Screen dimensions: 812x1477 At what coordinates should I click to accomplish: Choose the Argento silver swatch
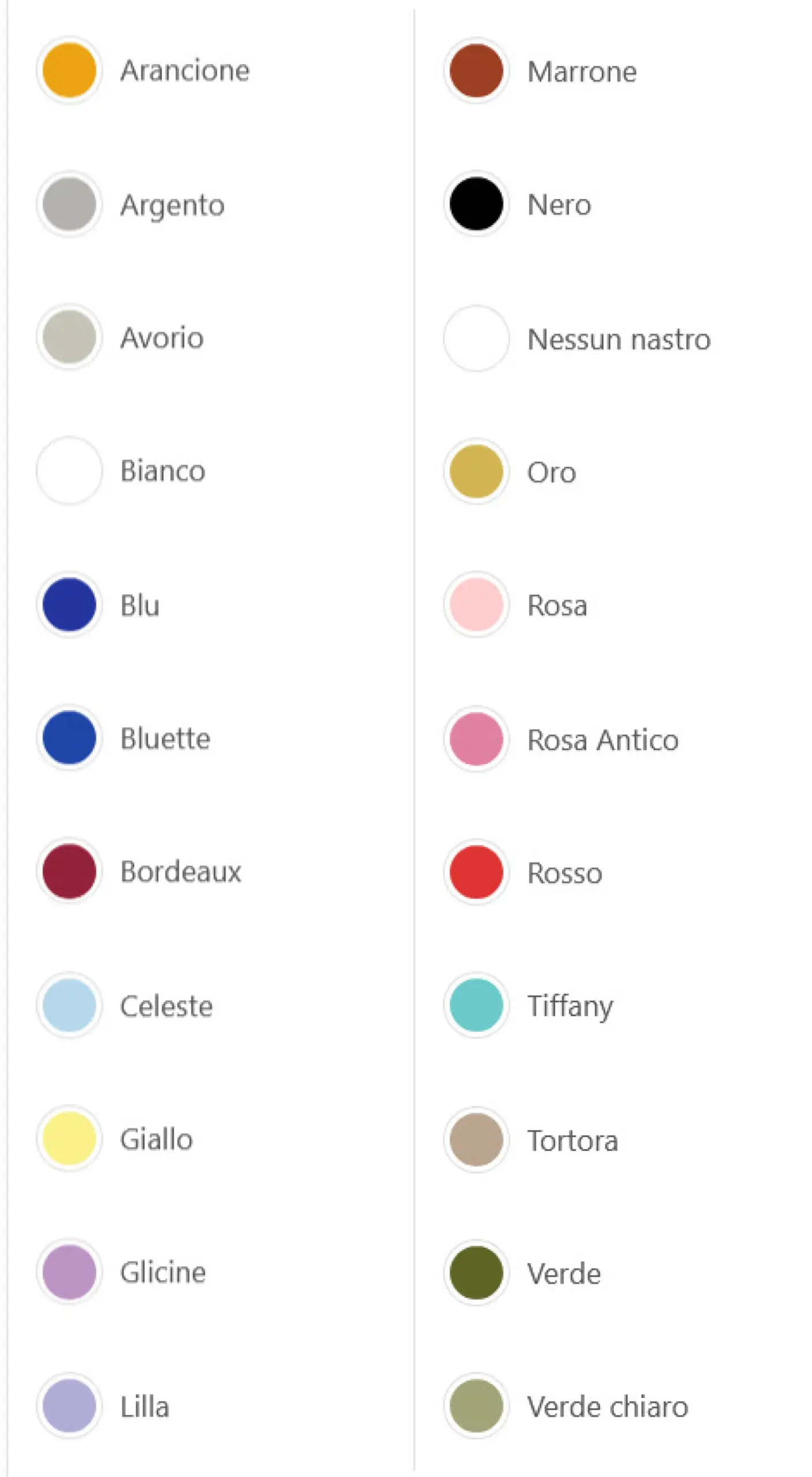[x=69, y=204]
